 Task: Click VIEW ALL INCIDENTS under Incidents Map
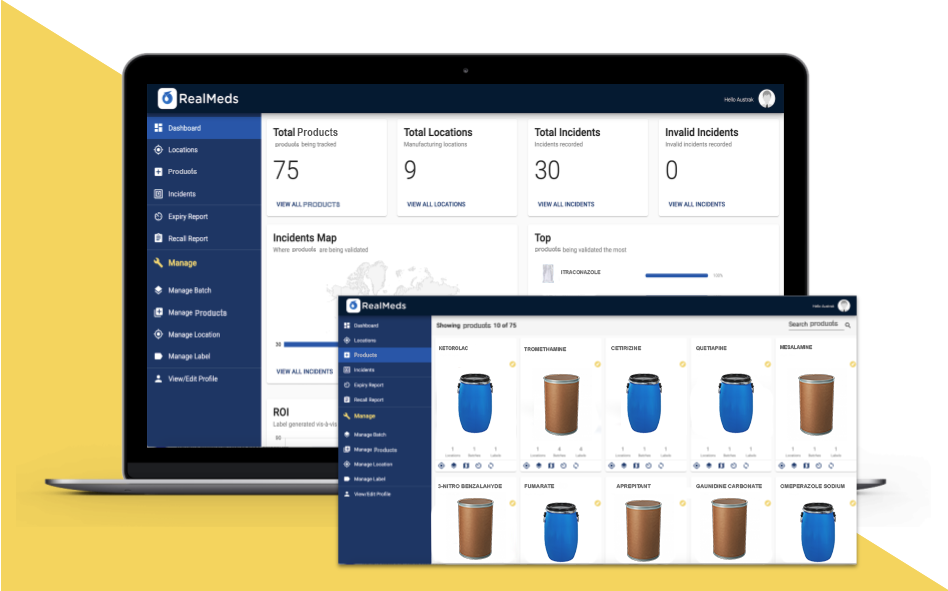pyautogui.click(x=305, y=371)
